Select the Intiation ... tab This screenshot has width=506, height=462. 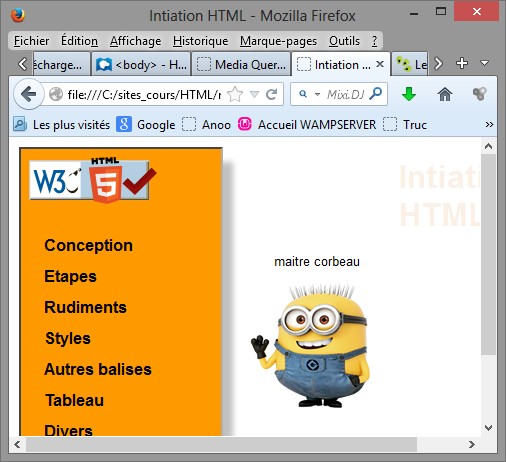tap(341, 64)
